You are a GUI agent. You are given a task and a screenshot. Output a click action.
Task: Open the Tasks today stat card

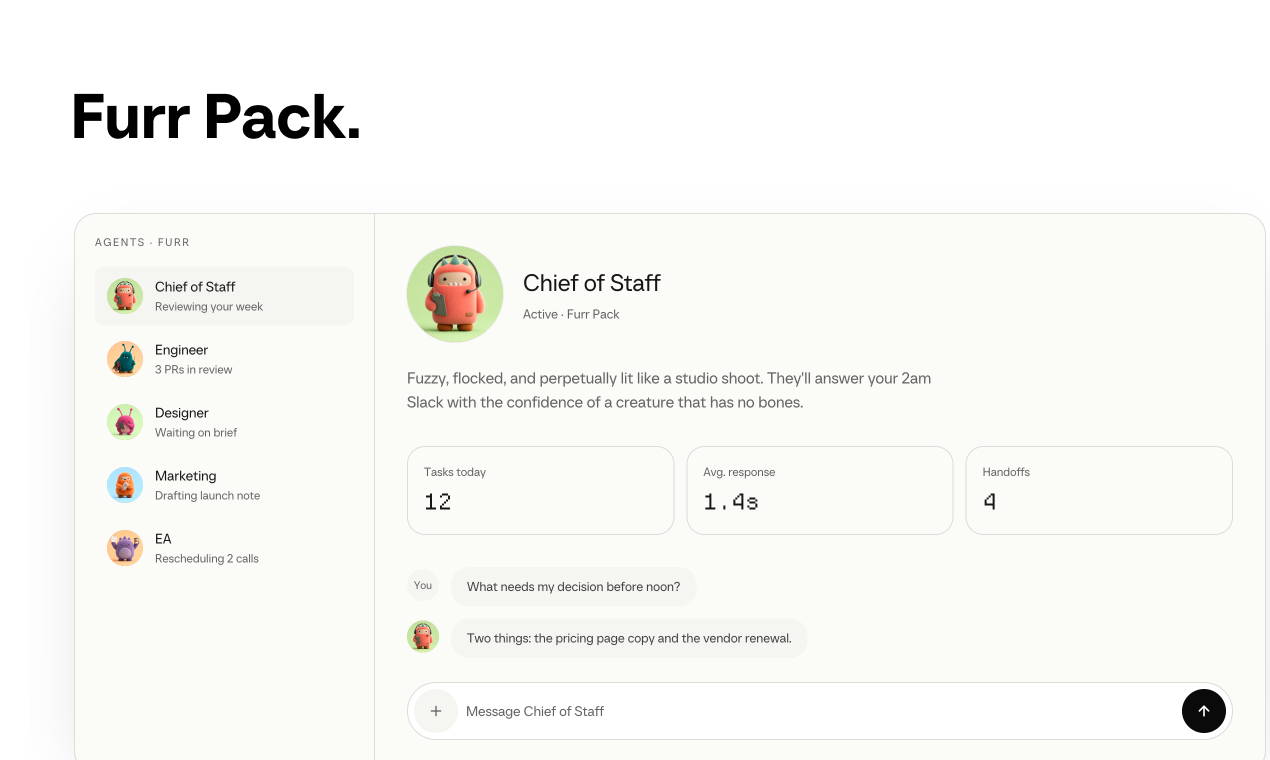[540, 490]
